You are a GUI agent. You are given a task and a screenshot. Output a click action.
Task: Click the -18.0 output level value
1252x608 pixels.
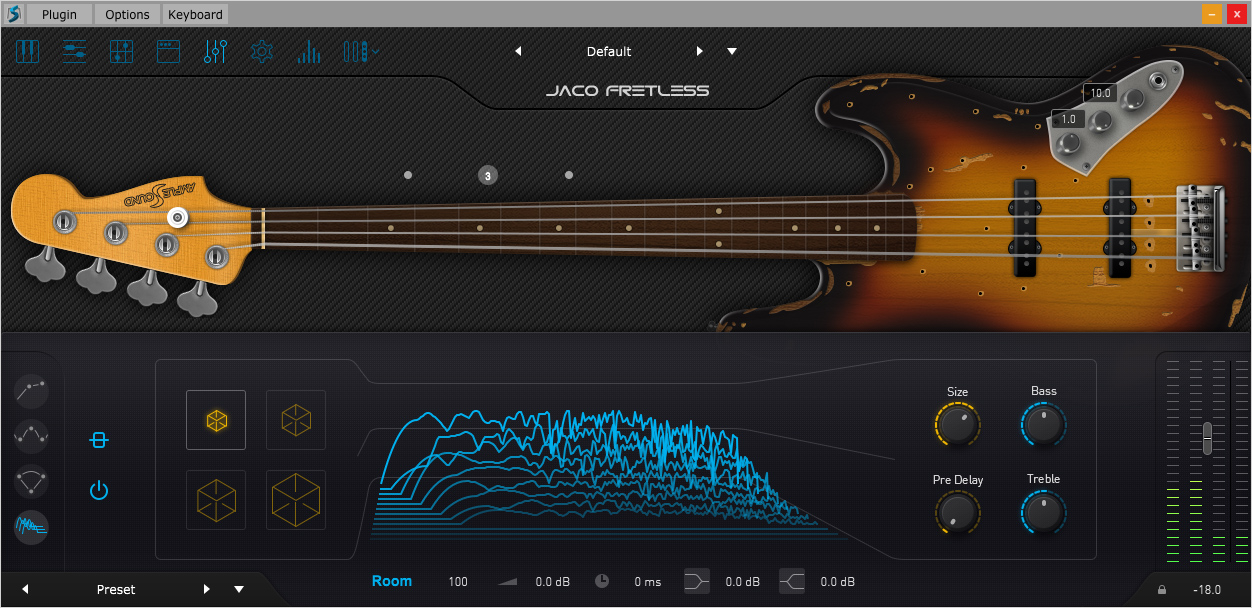tap(1208, 590)
